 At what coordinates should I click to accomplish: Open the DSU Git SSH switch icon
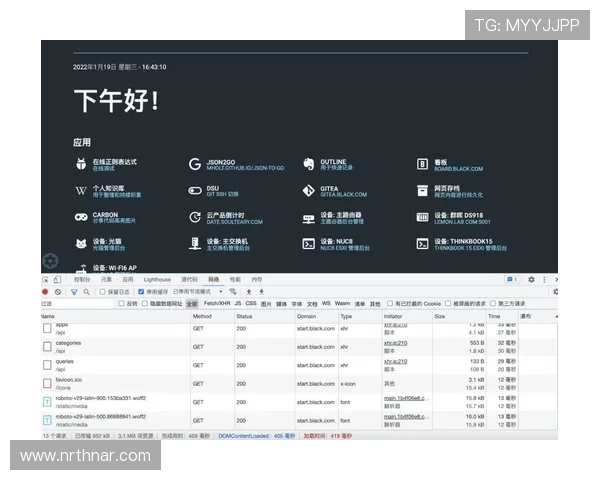tap(195, 191)
